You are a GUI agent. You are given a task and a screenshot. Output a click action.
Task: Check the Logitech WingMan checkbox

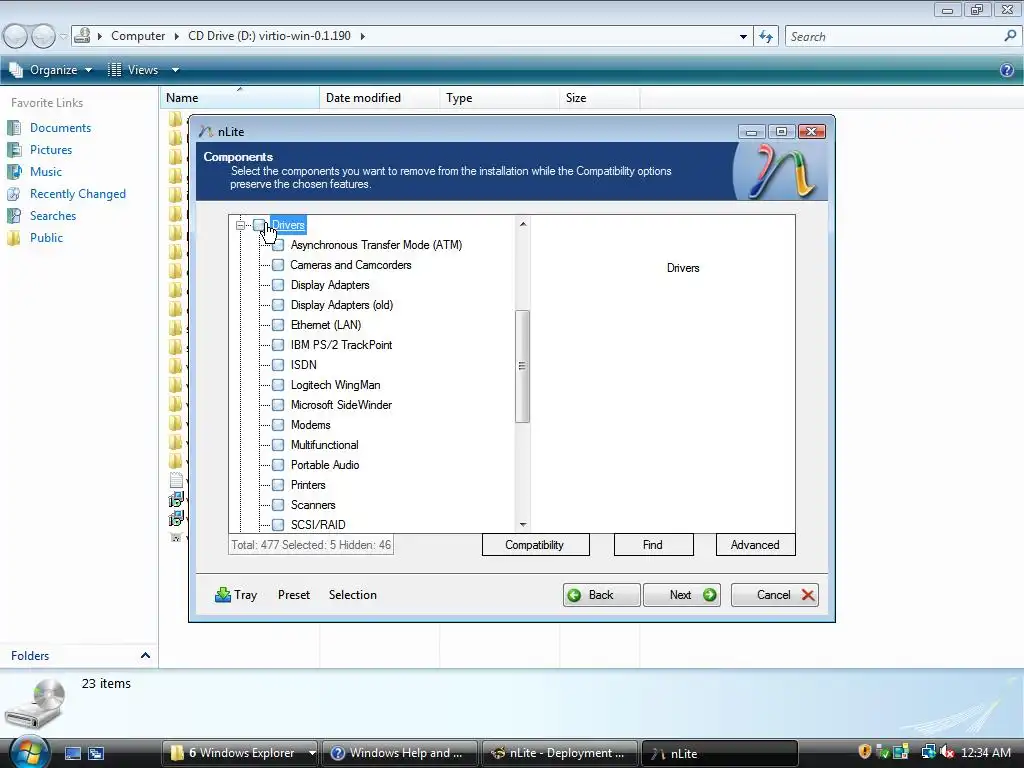278,385
